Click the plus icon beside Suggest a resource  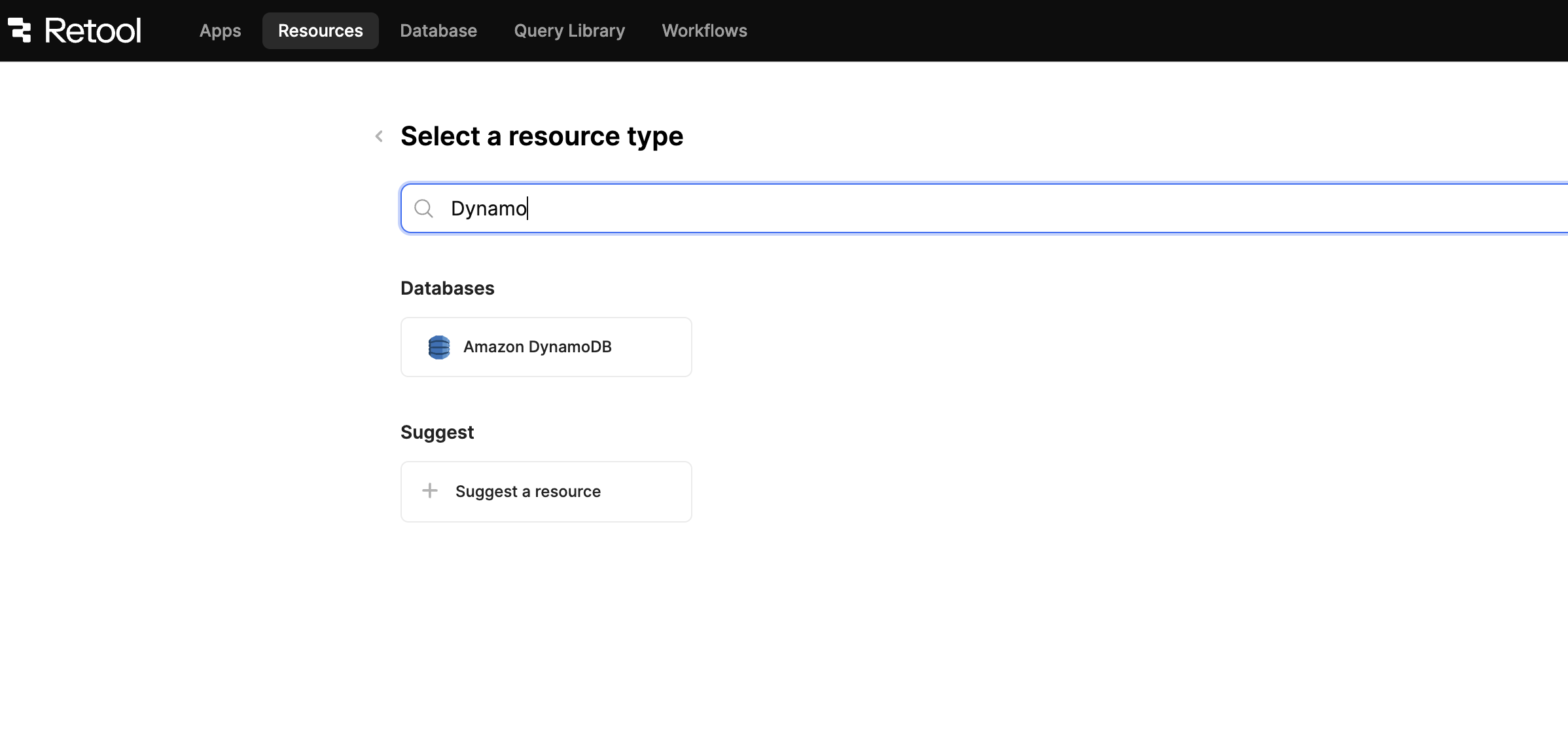pyautogui.click(x=430, y=490)
